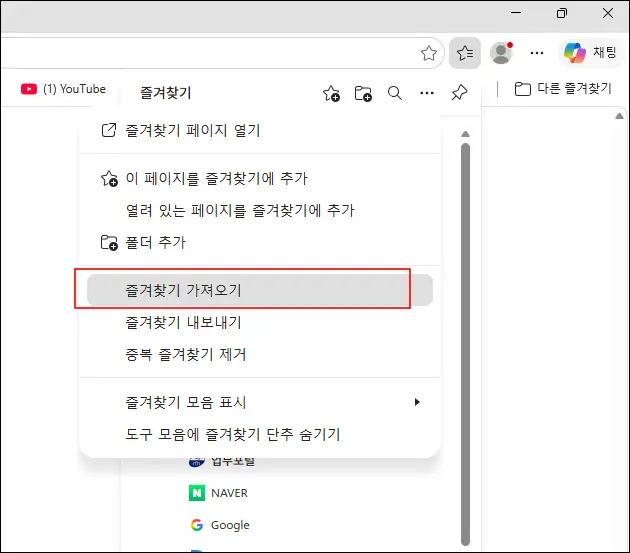Open NAVER favorite
Screen dimensions: 630x553
tap(218, 493)
